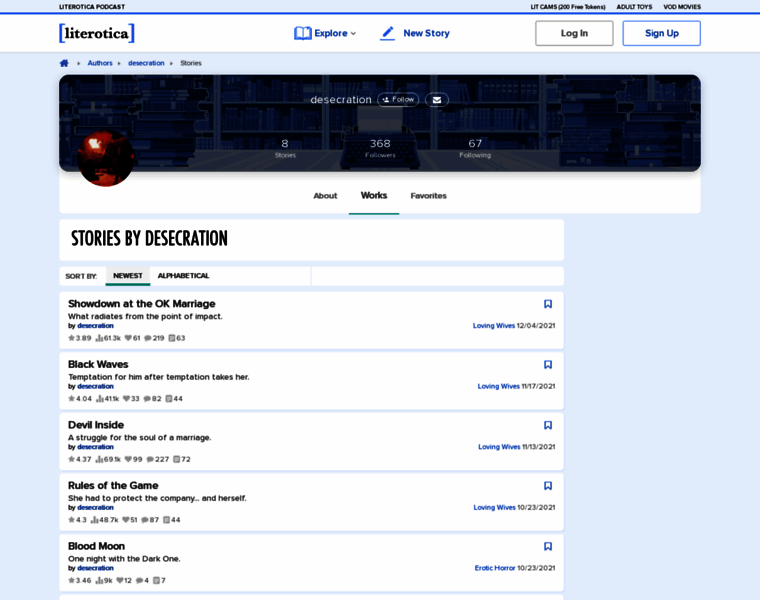
Task: Click view count 48.7k on Rules of the Game
Action: [105, 520]
